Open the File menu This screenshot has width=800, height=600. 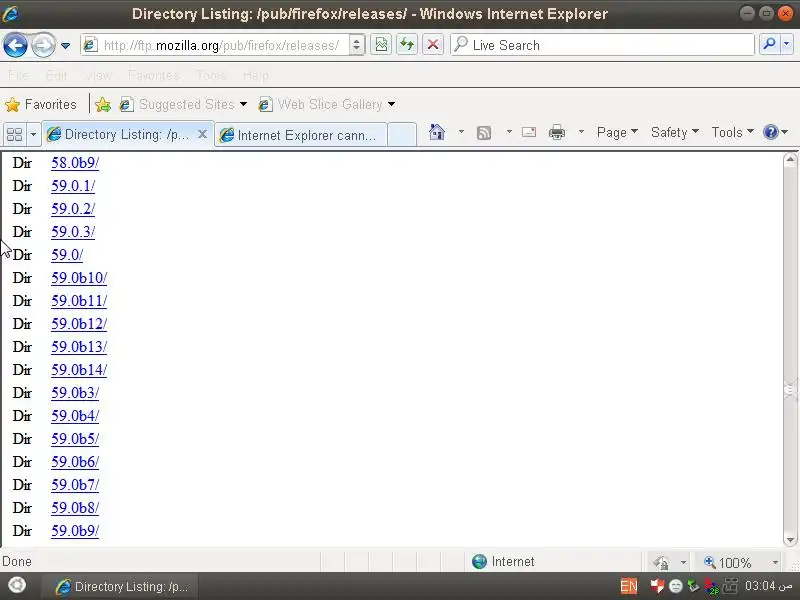pyautogui.click(x=18, y=76)
